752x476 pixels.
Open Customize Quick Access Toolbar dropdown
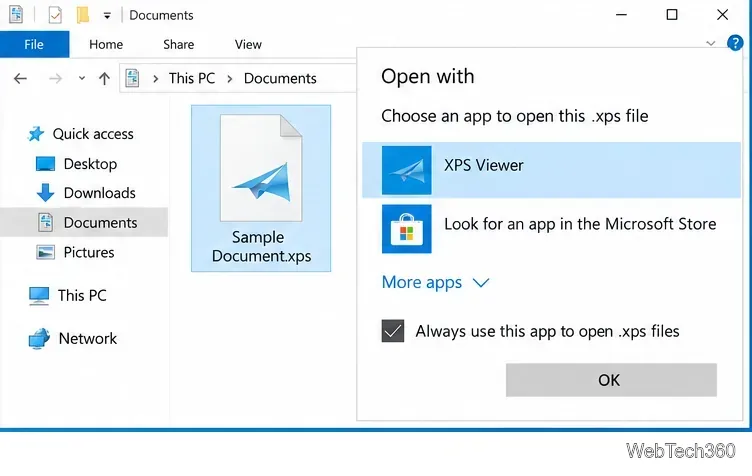(107, 16)
